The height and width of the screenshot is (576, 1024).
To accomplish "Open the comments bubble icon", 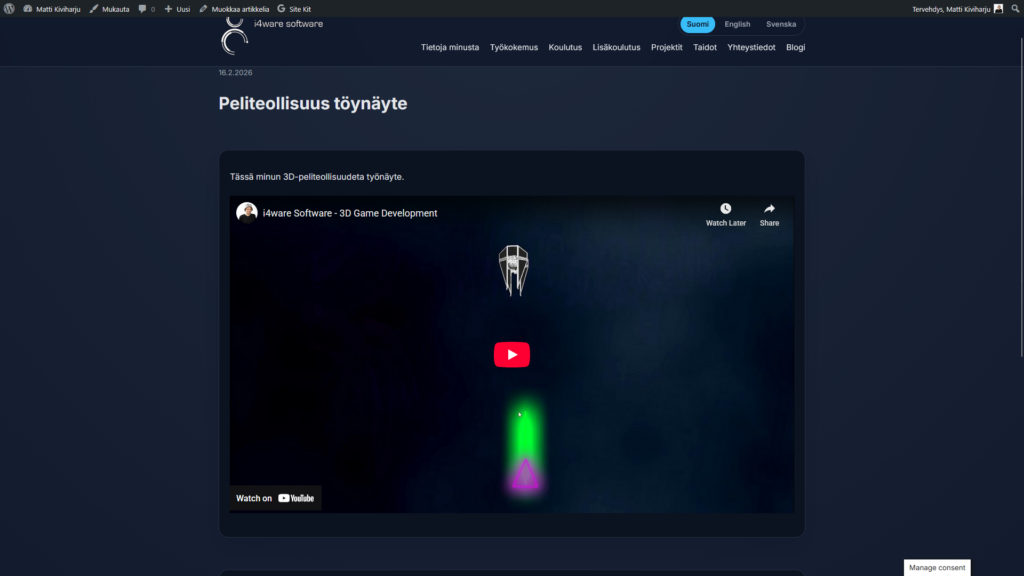I will [x=143, y=8].
